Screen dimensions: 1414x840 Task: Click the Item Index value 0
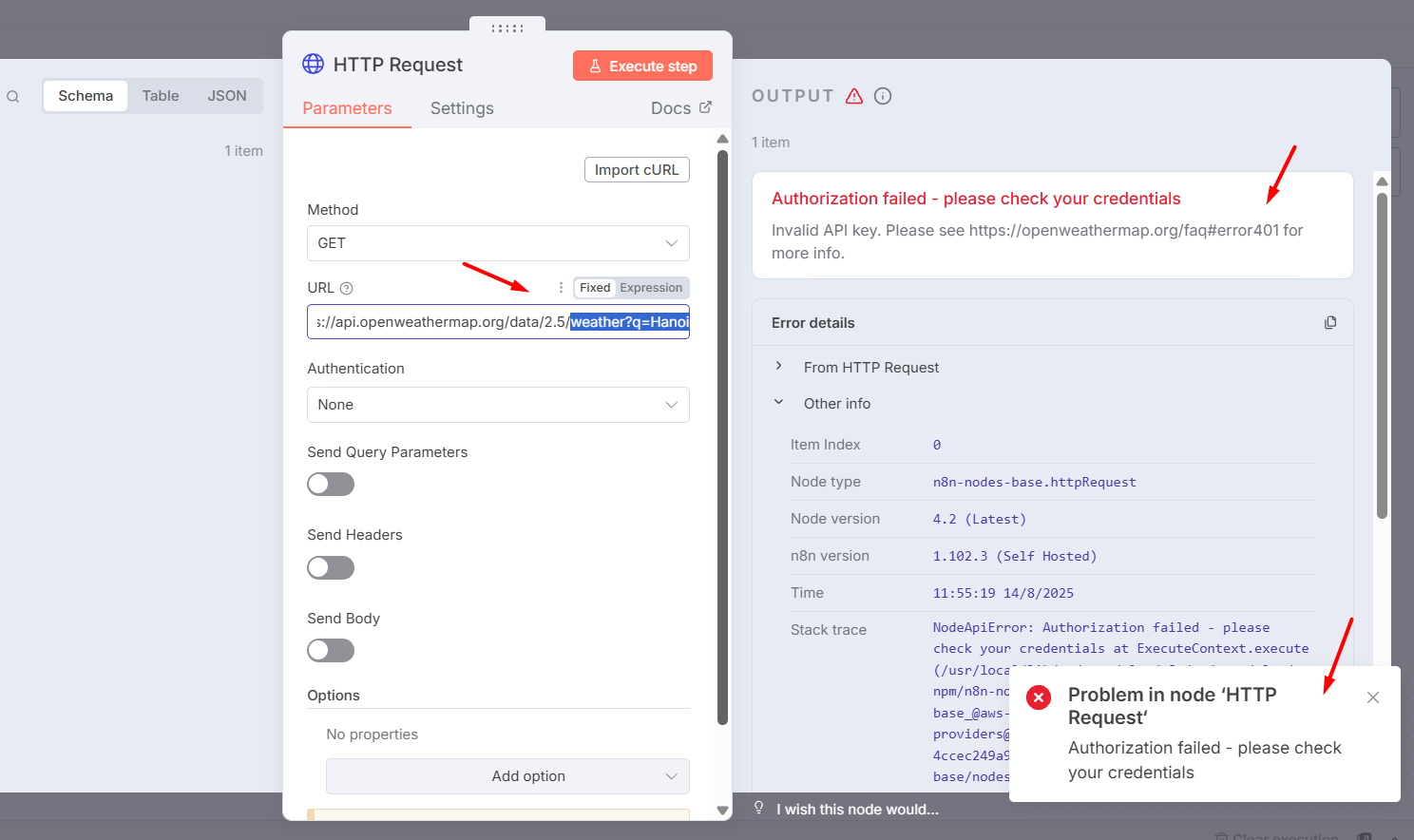coord(936,446)
